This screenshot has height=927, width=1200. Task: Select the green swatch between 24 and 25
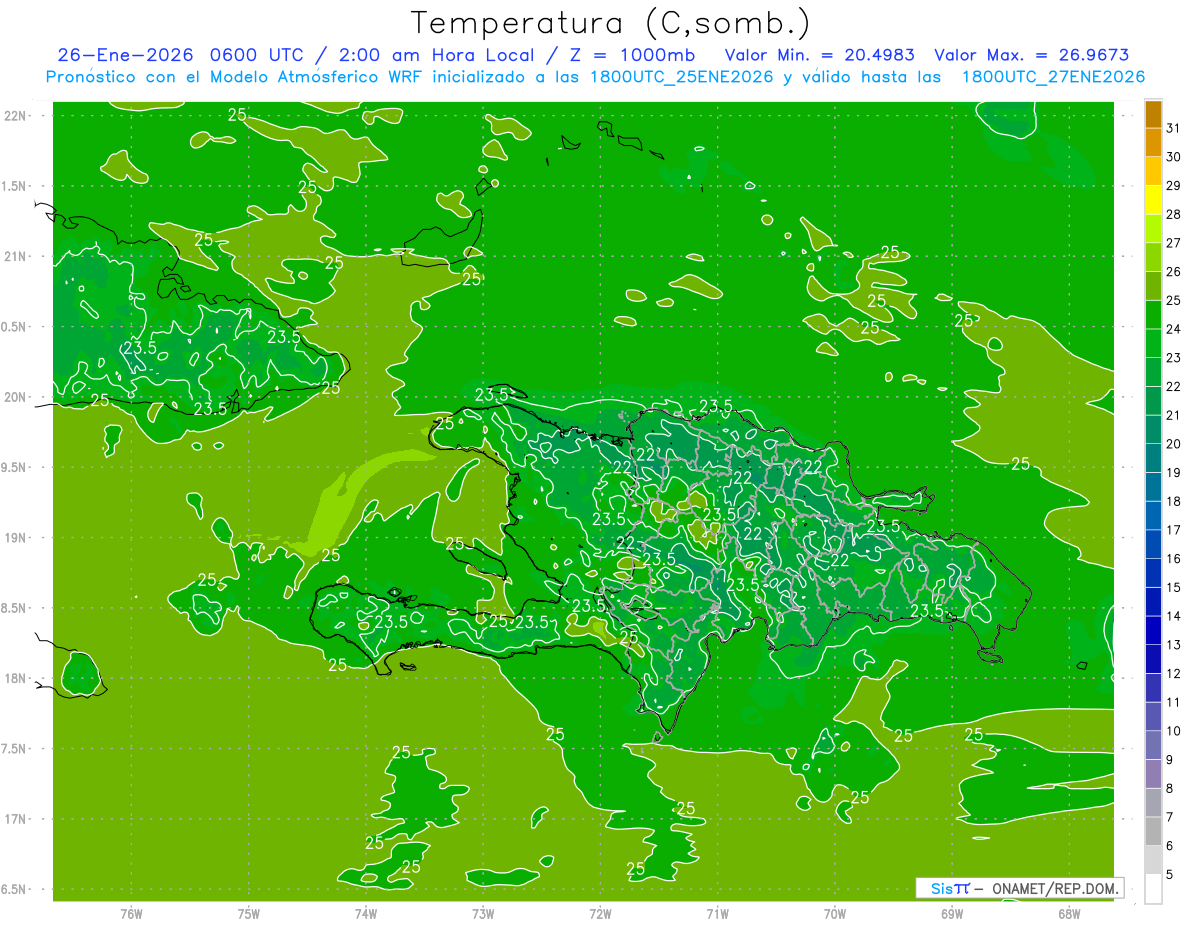point(1153,315)
